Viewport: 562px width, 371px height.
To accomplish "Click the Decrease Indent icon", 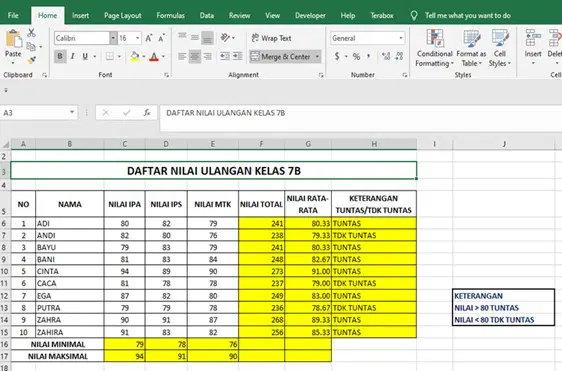I will click(x=225, y=56).
